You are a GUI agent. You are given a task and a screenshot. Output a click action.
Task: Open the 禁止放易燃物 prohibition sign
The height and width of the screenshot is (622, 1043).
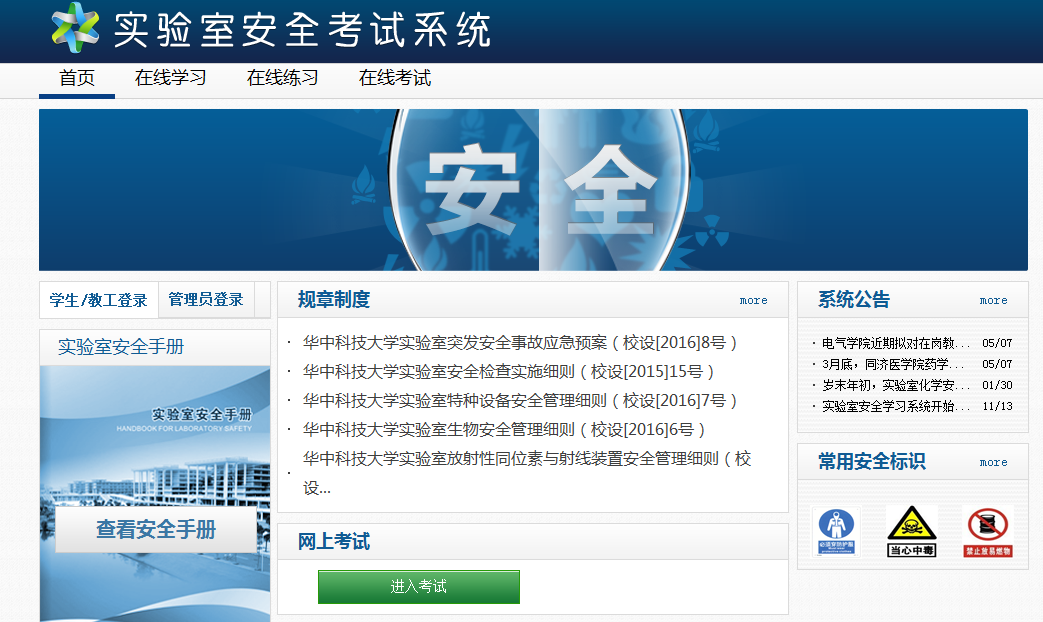pyautogui.click(x=988, y=531)
